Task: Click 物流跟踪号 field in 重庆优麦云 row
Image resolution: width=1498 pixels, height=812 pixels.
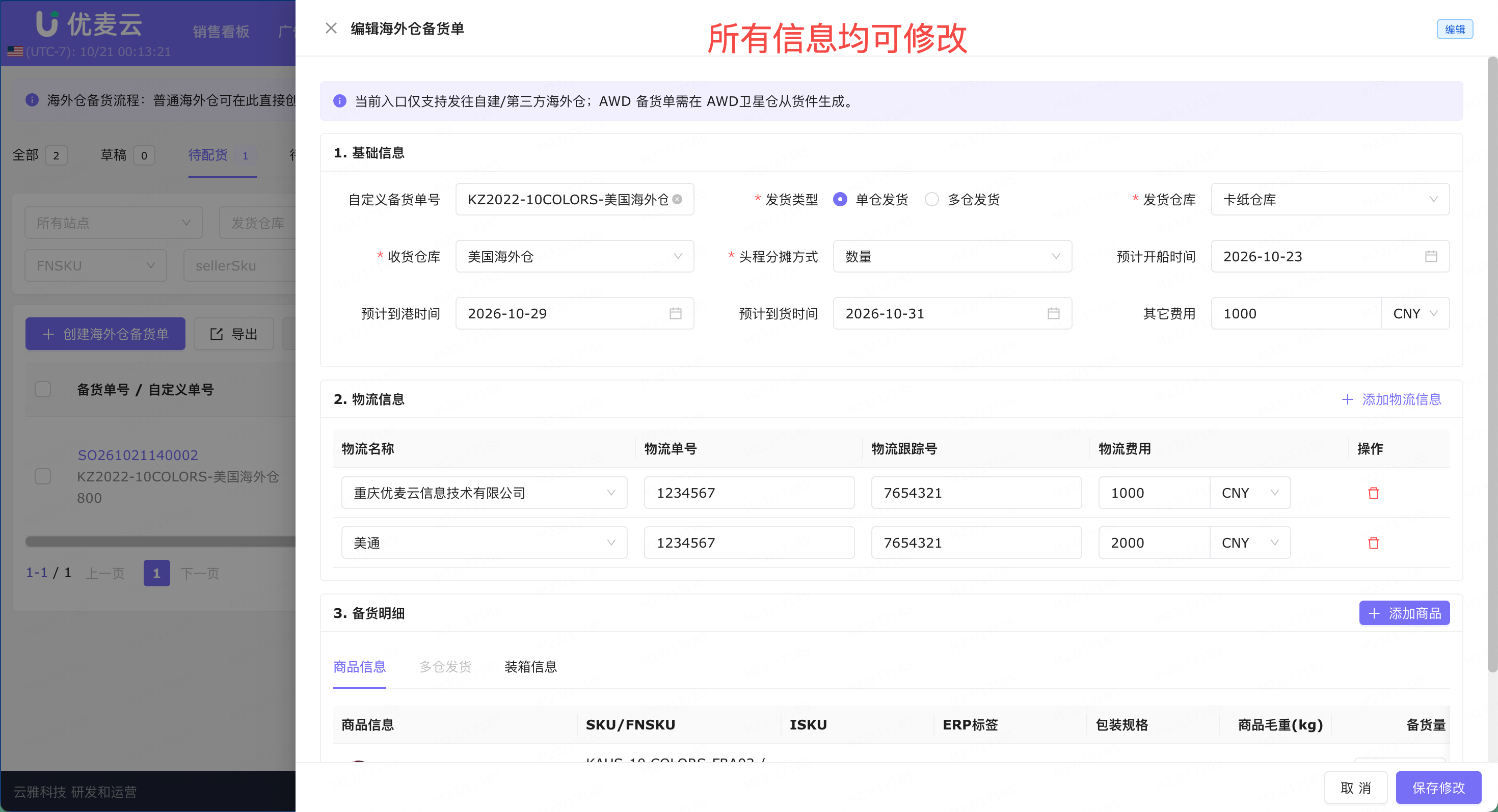Action: click(x=976, y=493)
